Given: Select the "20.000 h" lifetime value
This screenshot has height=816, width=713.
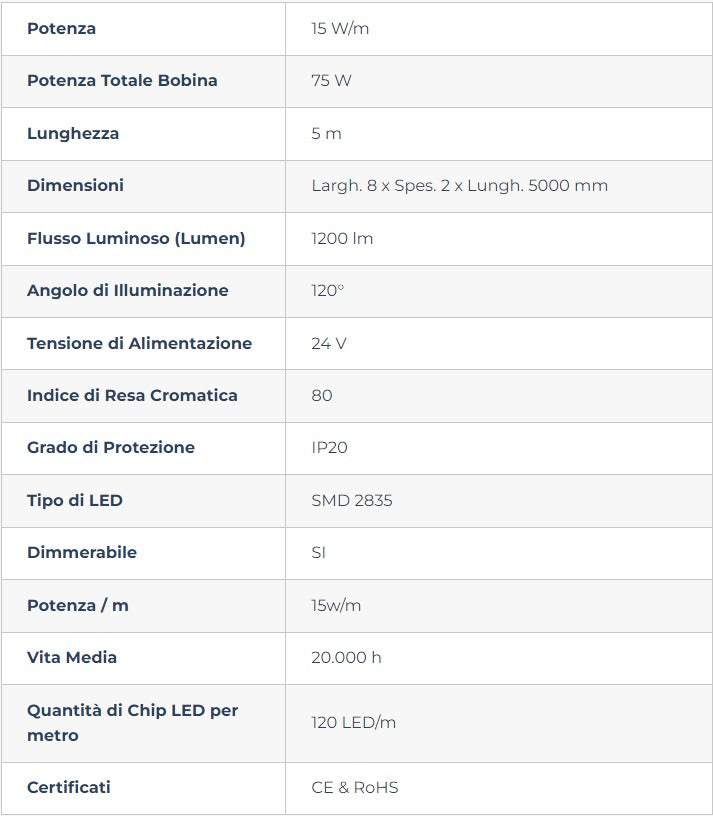Looking at the screenshot, I should (346, 657).
